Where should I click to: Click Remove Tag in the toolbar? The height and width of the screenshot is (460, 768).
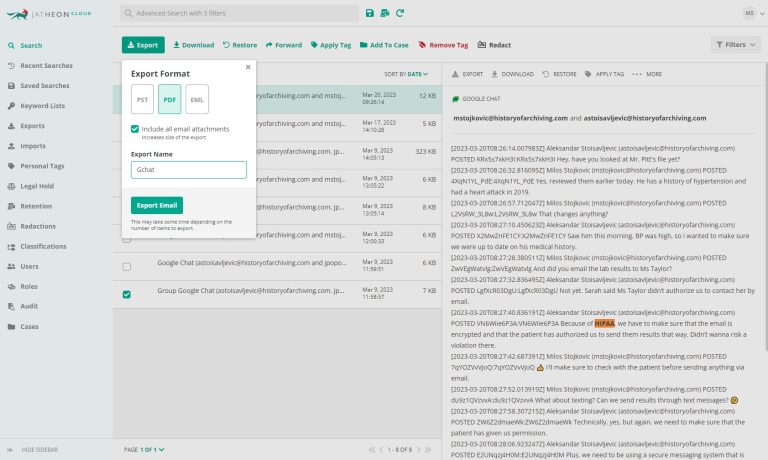click(x=443, y=45)
